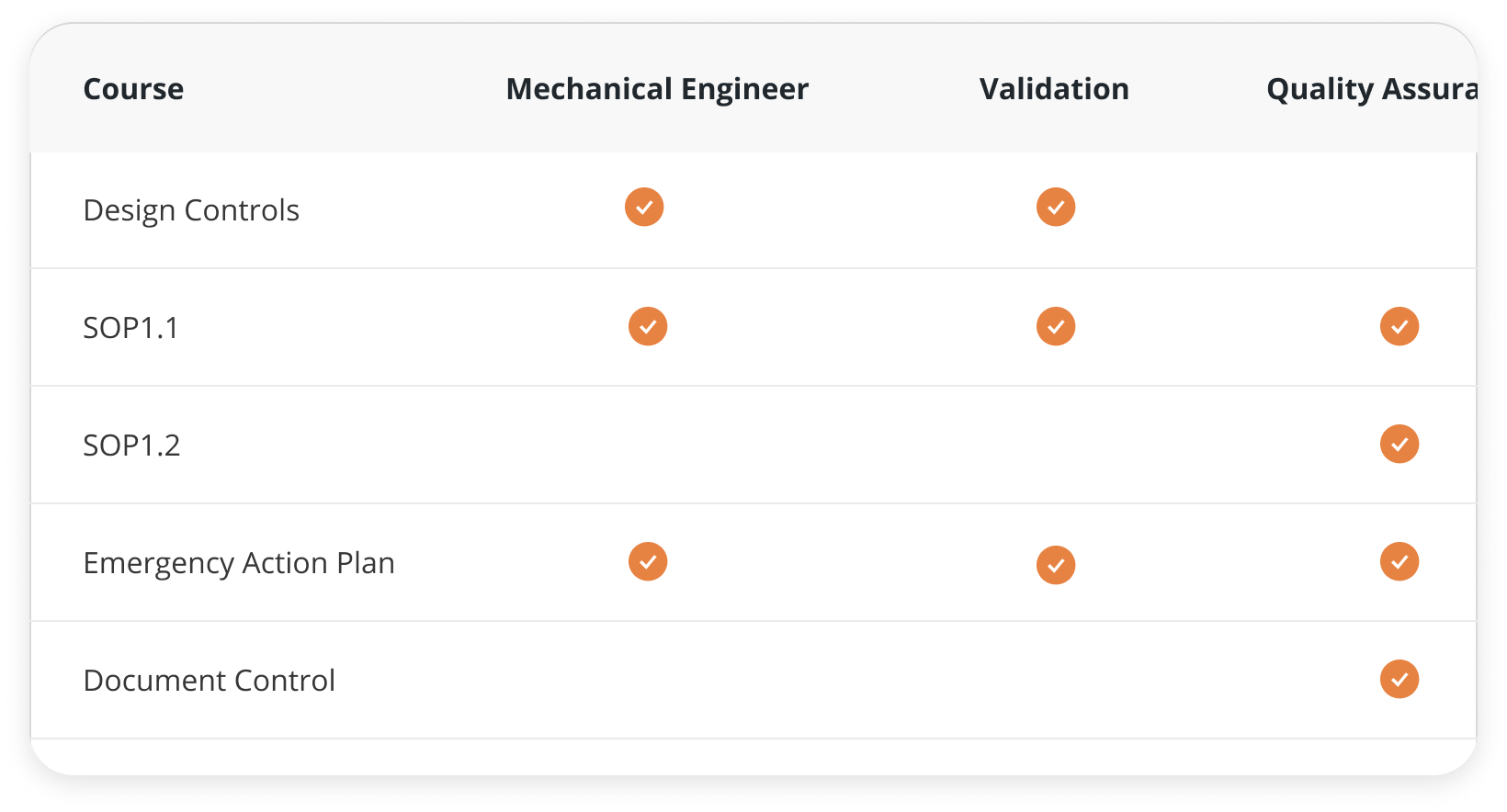Select the Course column header
Viewport: 1507px width, 812px height.
point(133,89)
